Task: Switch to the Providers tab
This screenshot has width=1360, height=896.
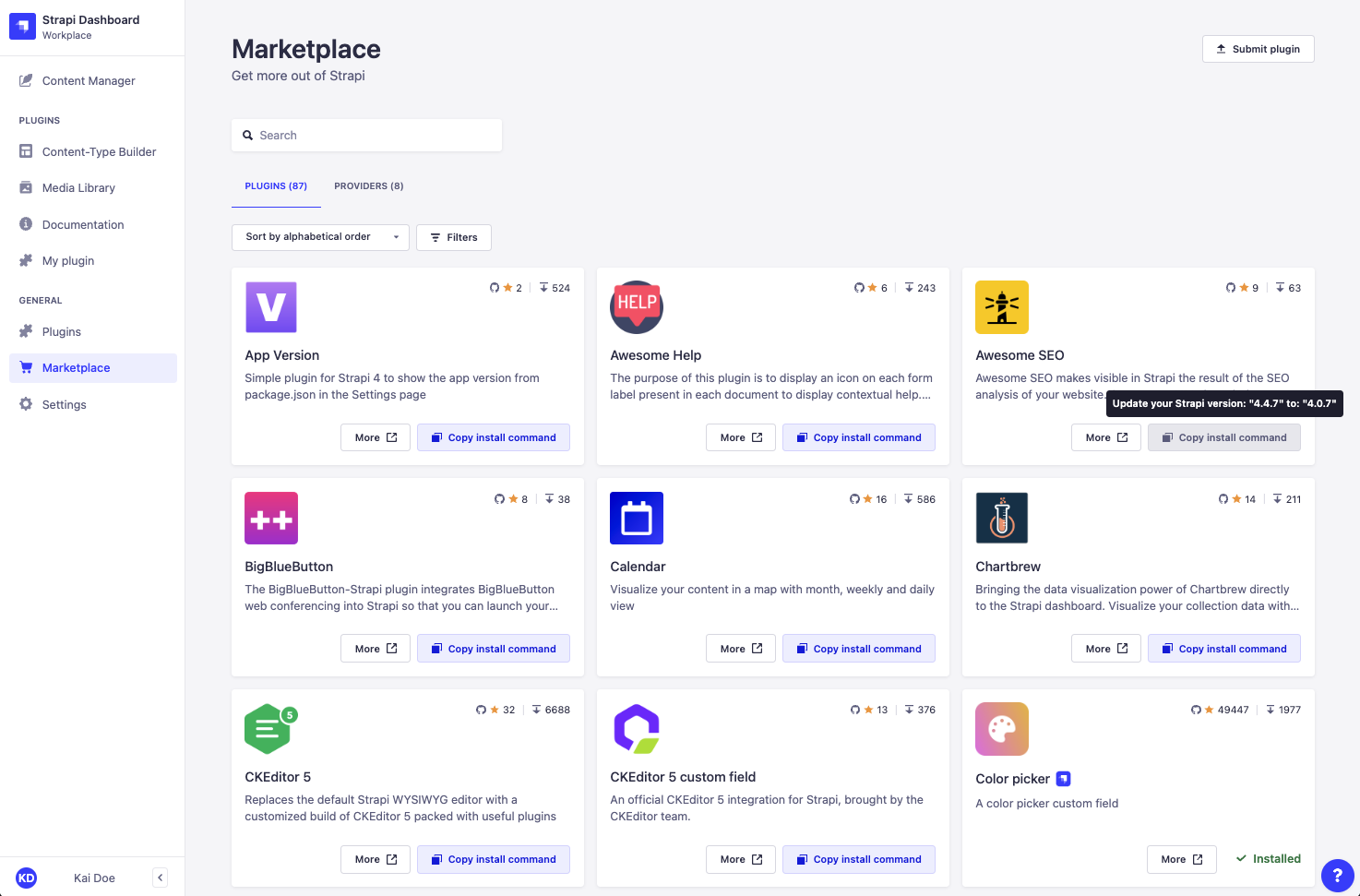Action: point(368,185)
